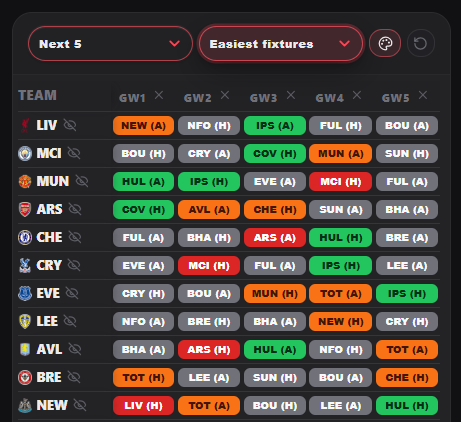Image resolution: width=461 pixels, height=422 pixels.
Task: Click the Chelsea club crest
Action: pyautogui.click(x=25, y=237)
